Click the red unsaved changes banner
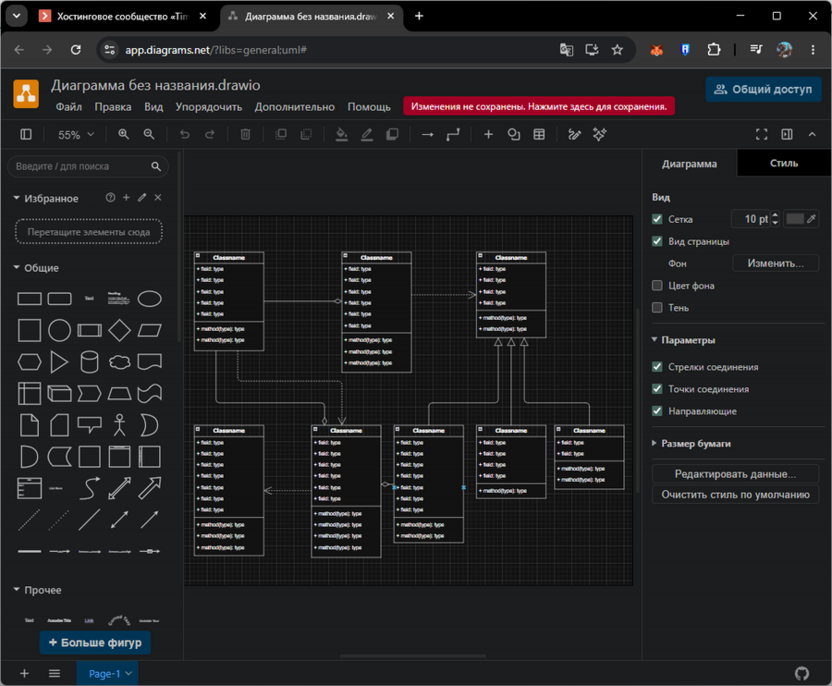832x686 pixels. (x=539, y=107)
